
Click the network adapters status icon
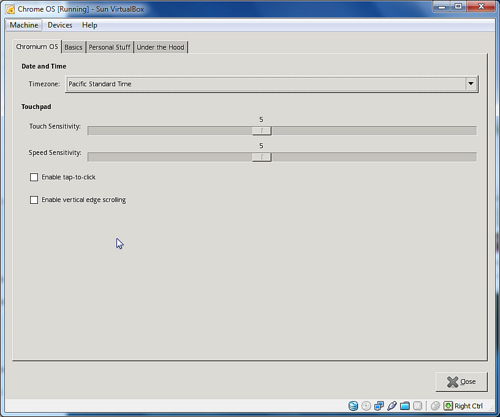click(379, 406)
